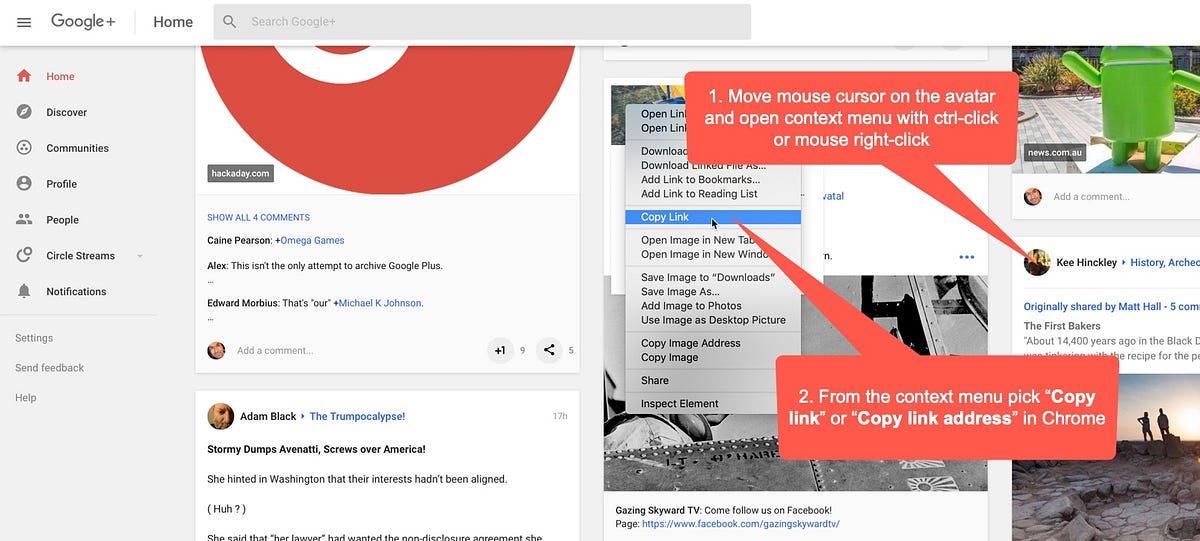The height and width of the screenshot is (541, 1200).
Task: Click the +1 button on hackaday post
Action: coord(500,350)
